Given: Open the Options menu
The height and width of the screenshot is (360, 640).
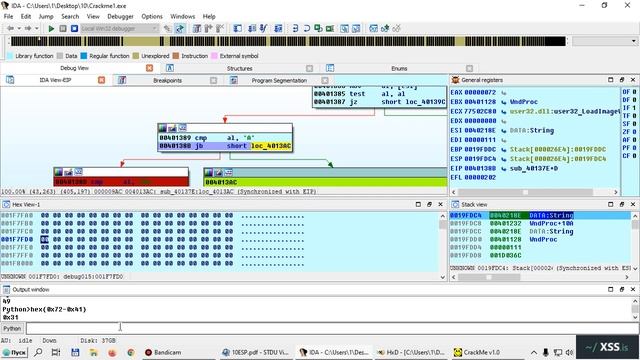Looking at the screenshot, I should click(152, 16).
